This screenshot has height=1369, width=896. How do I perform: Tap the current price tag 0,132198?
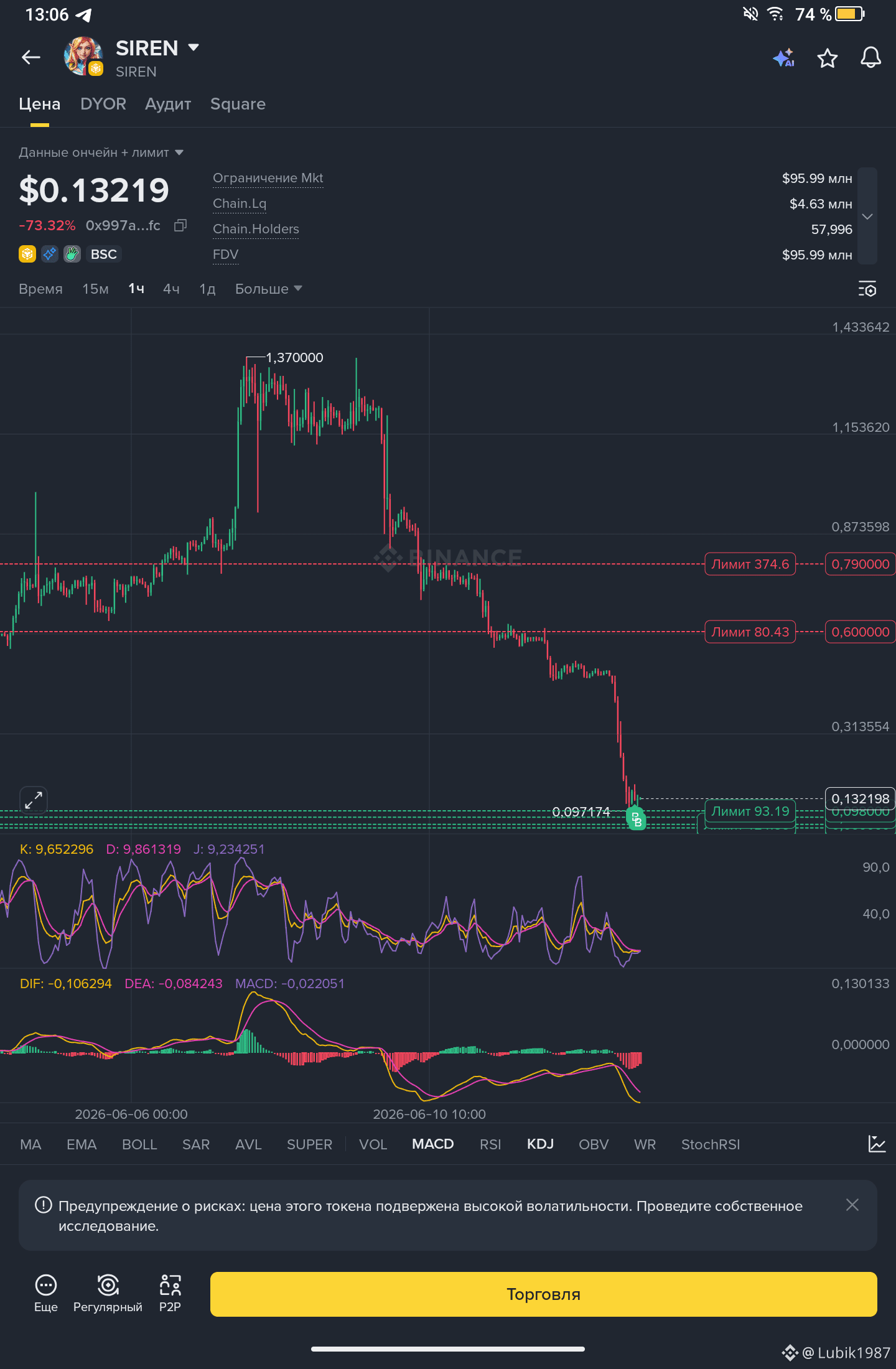[x=860, y=798]
